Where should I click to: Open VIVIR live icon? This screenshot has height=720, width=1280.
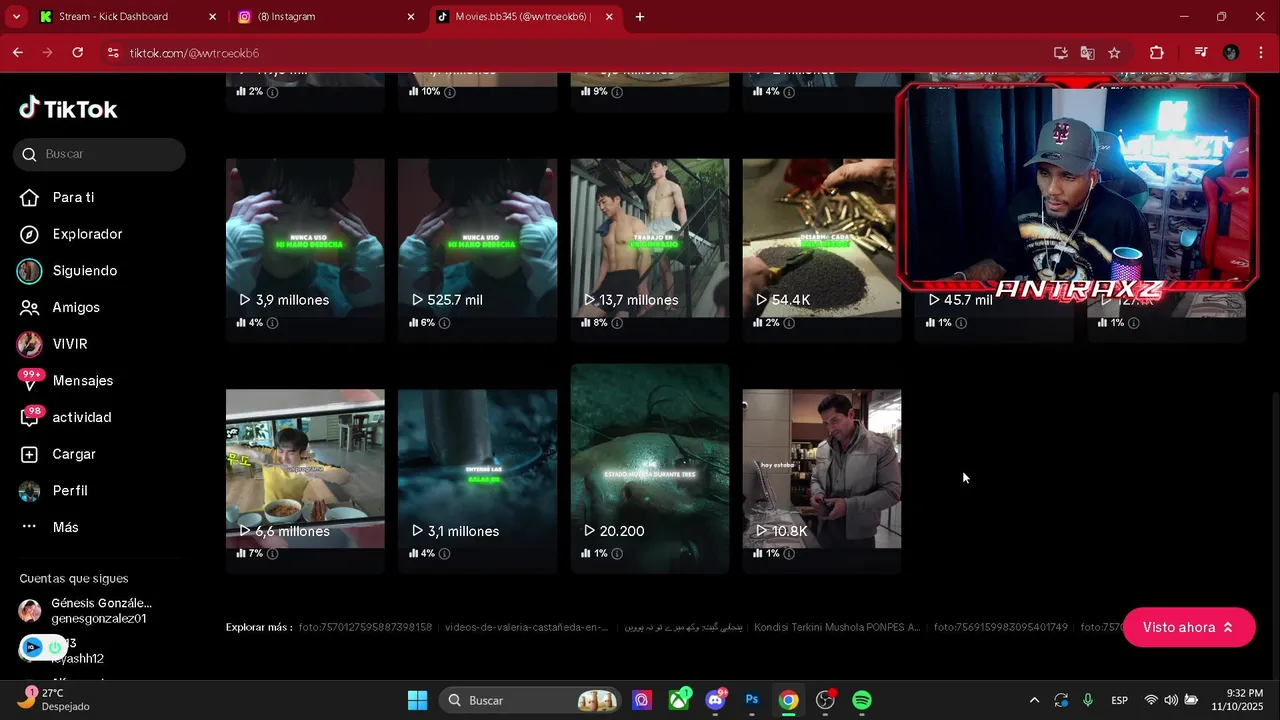pos(30,344)
